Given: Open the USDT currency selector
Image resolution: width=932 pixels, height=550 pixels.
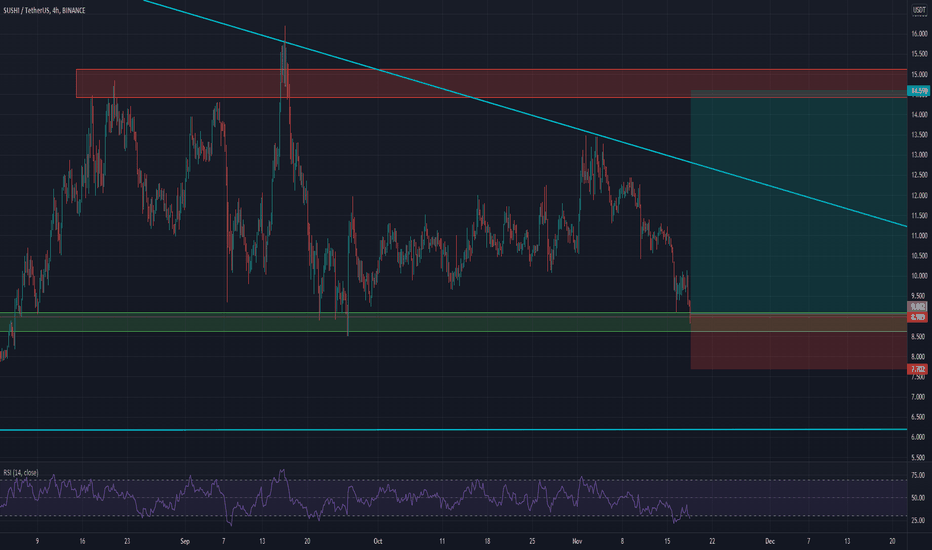Looking at the screenshot, I should (x=919, y=10).
